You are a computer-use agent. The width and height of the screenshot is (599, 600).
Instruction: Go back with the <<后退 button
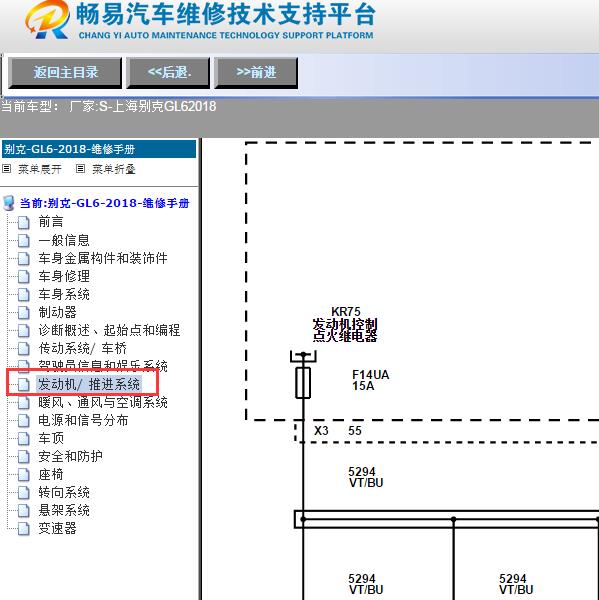click(x=168, y=72)
